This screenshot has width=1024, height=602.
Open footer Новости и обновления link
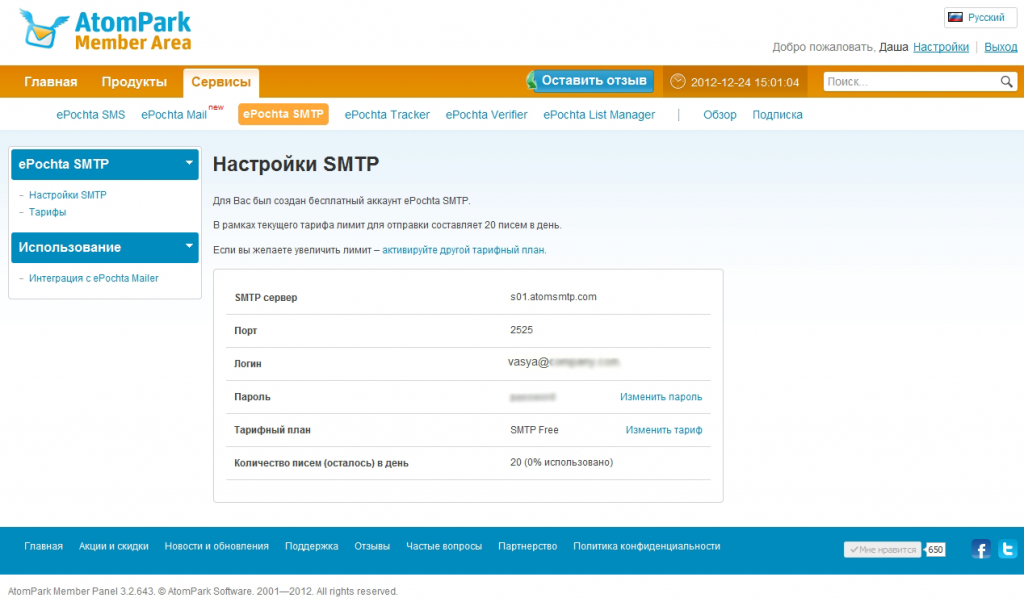(x=217, y=547)
